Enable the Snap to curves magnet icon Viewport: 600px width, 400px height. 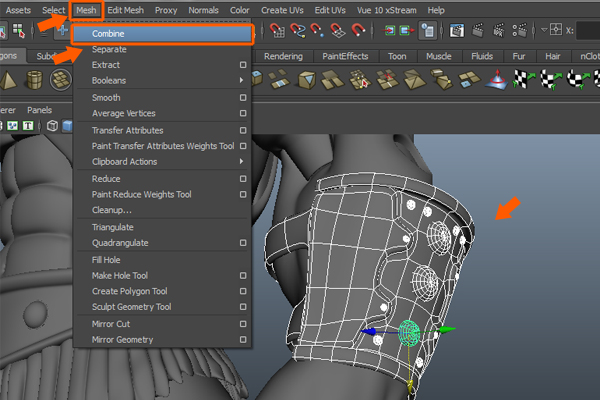(296, 31)
